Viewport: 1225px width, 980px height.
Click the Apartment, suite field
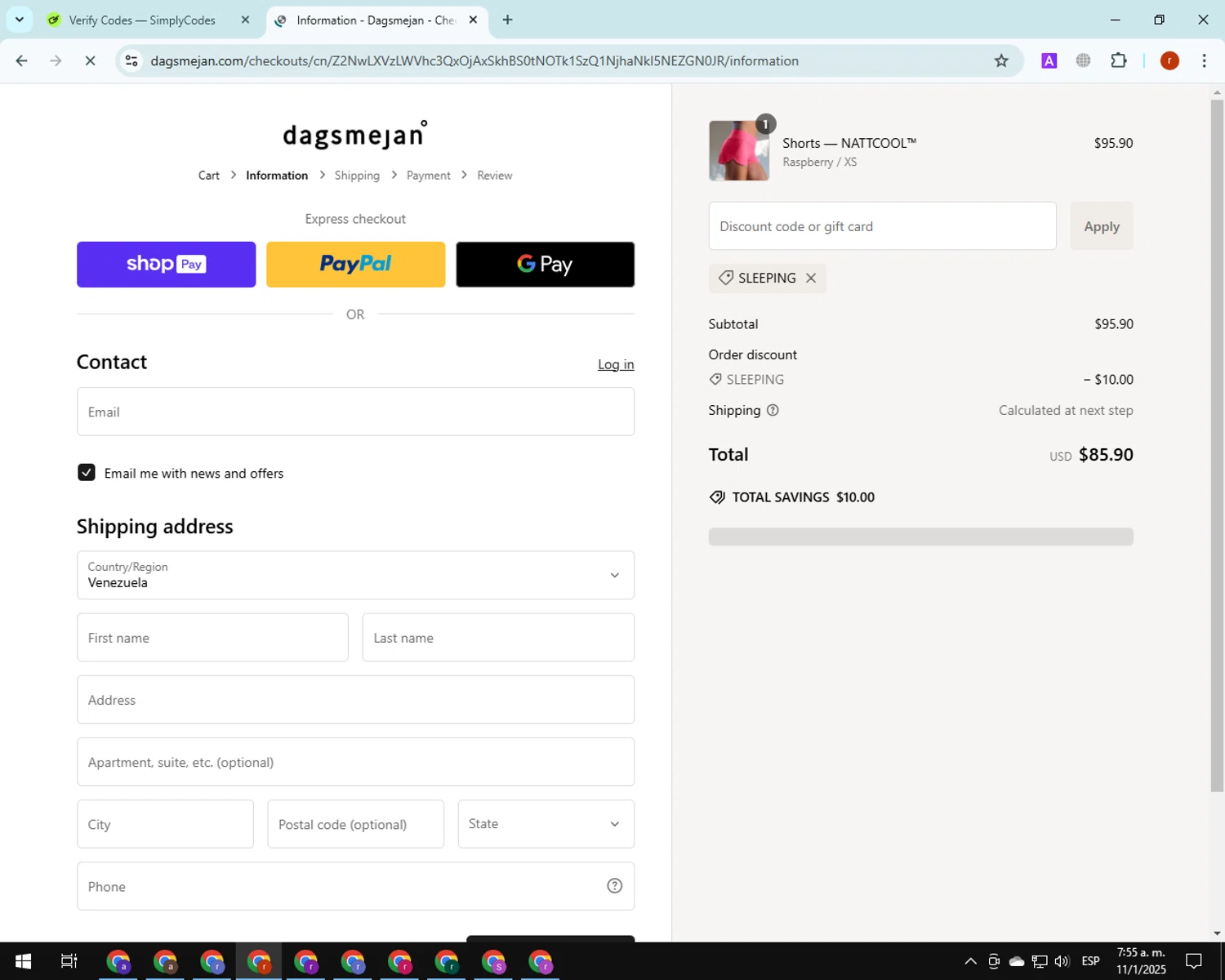click(355, 762)
